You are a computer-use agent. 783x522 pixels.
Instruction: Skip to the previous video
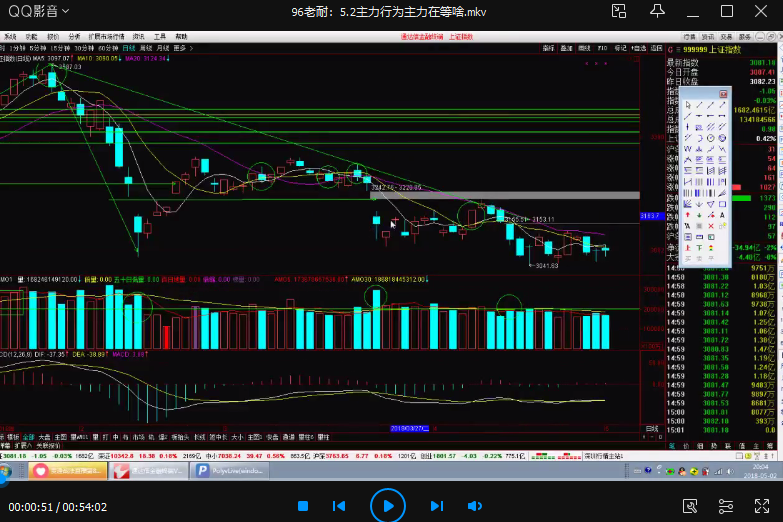[339, 506]
